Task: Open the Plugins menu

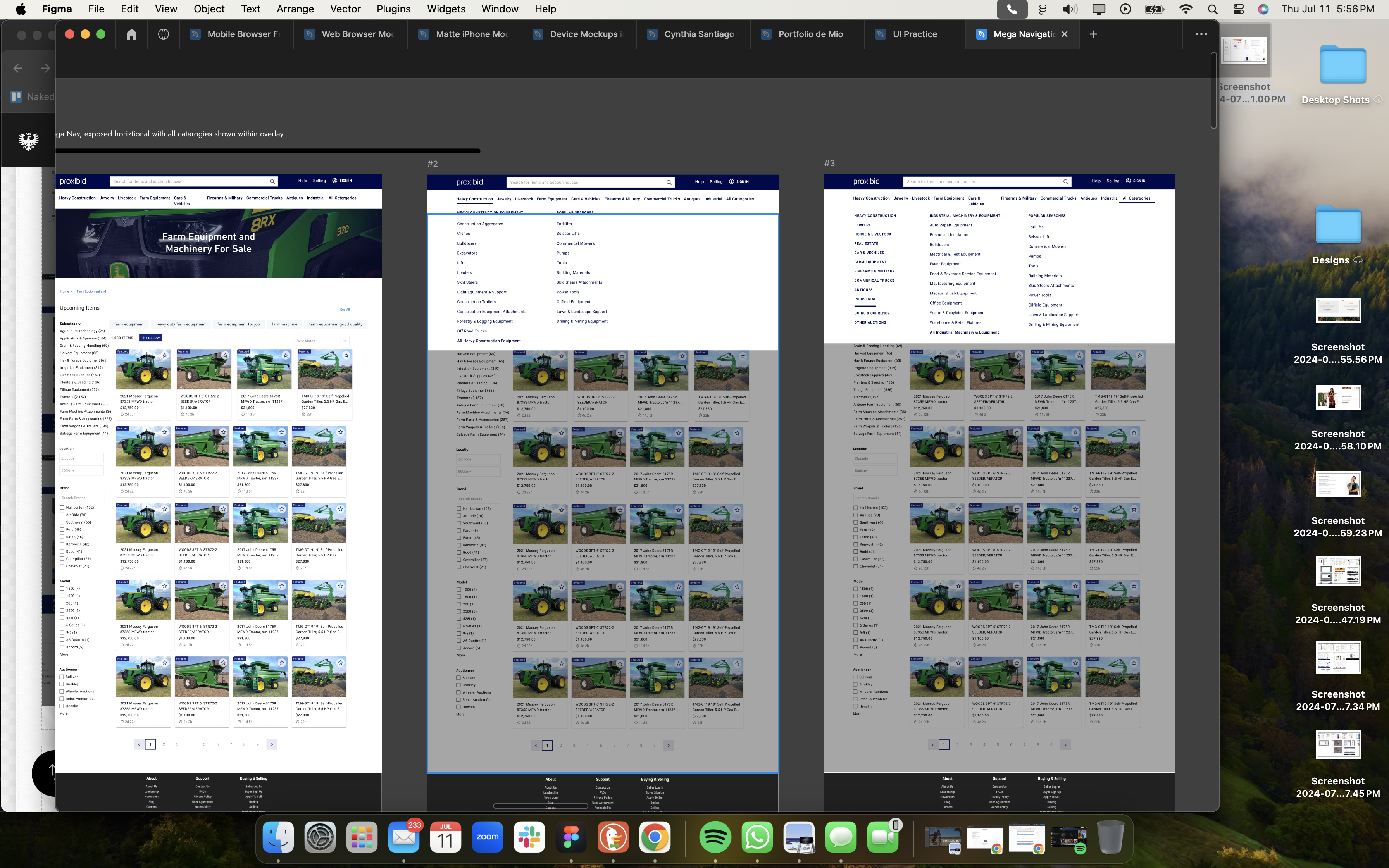Action: (x=393, y=9)
